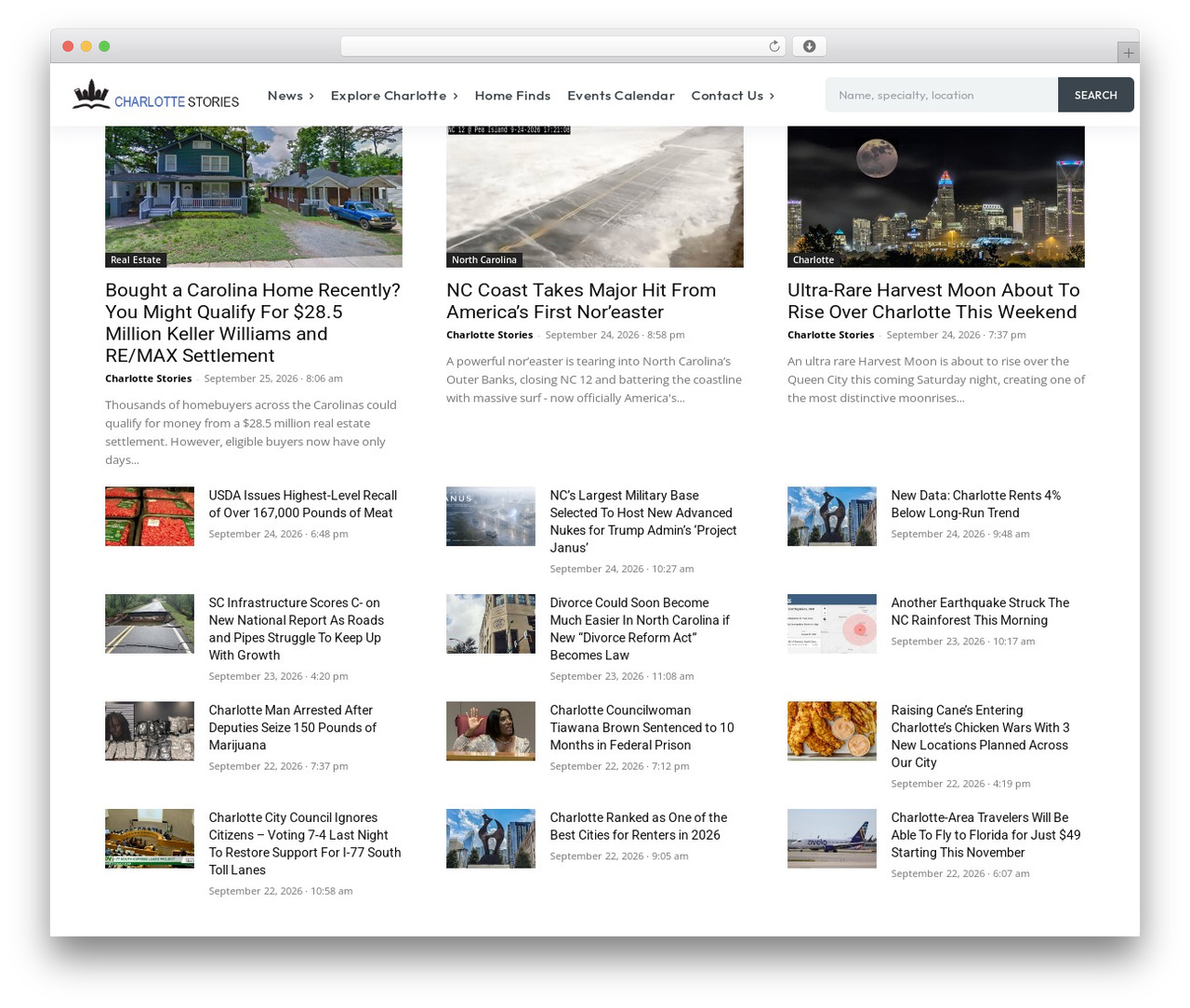Click the browser address bar
Viewport: 1190px width, 1008px height.
pos(562,46)
